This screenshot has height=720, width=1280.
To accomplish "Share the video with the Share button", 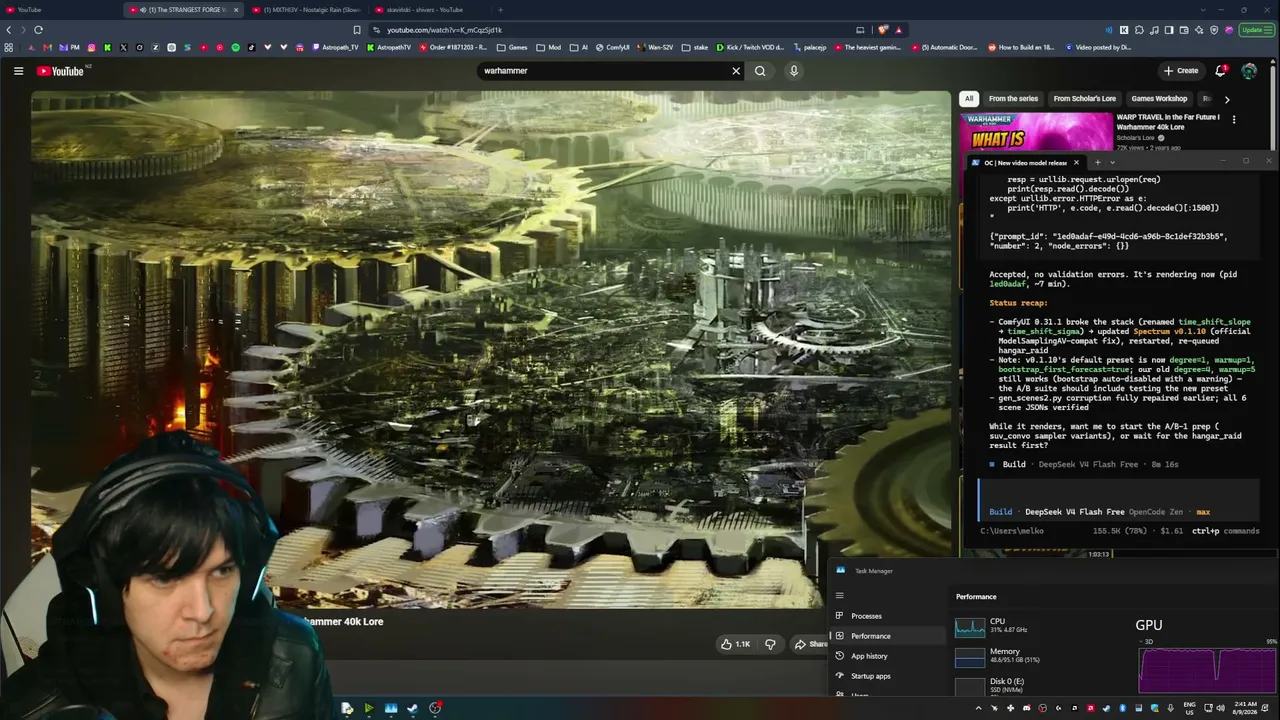I will click(x=811, y=644).
